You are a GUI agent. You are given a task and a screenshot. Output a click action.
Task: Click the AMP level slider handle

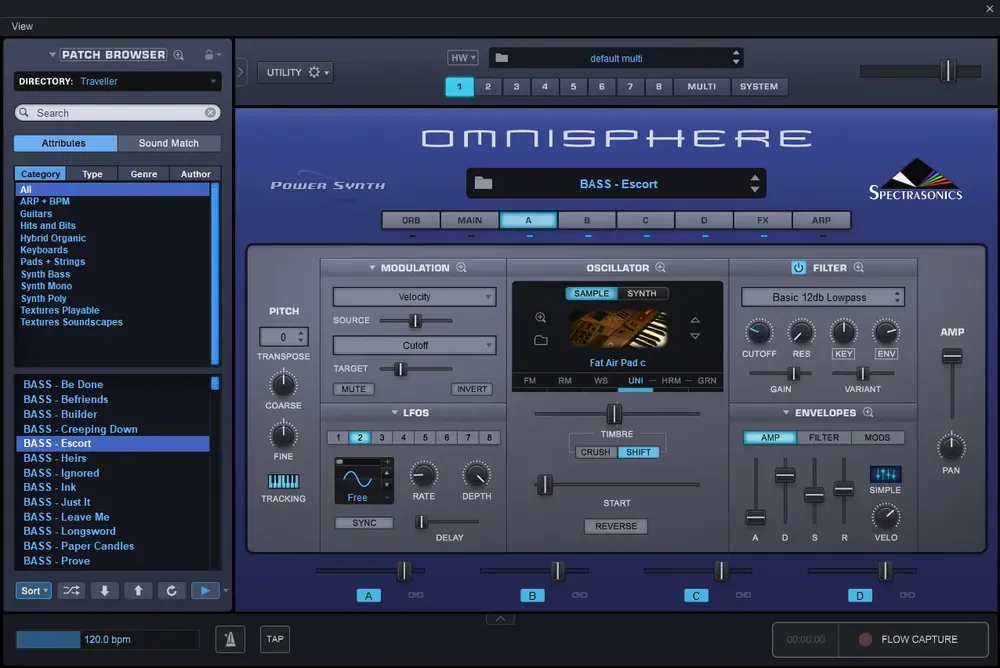(952, 357)
